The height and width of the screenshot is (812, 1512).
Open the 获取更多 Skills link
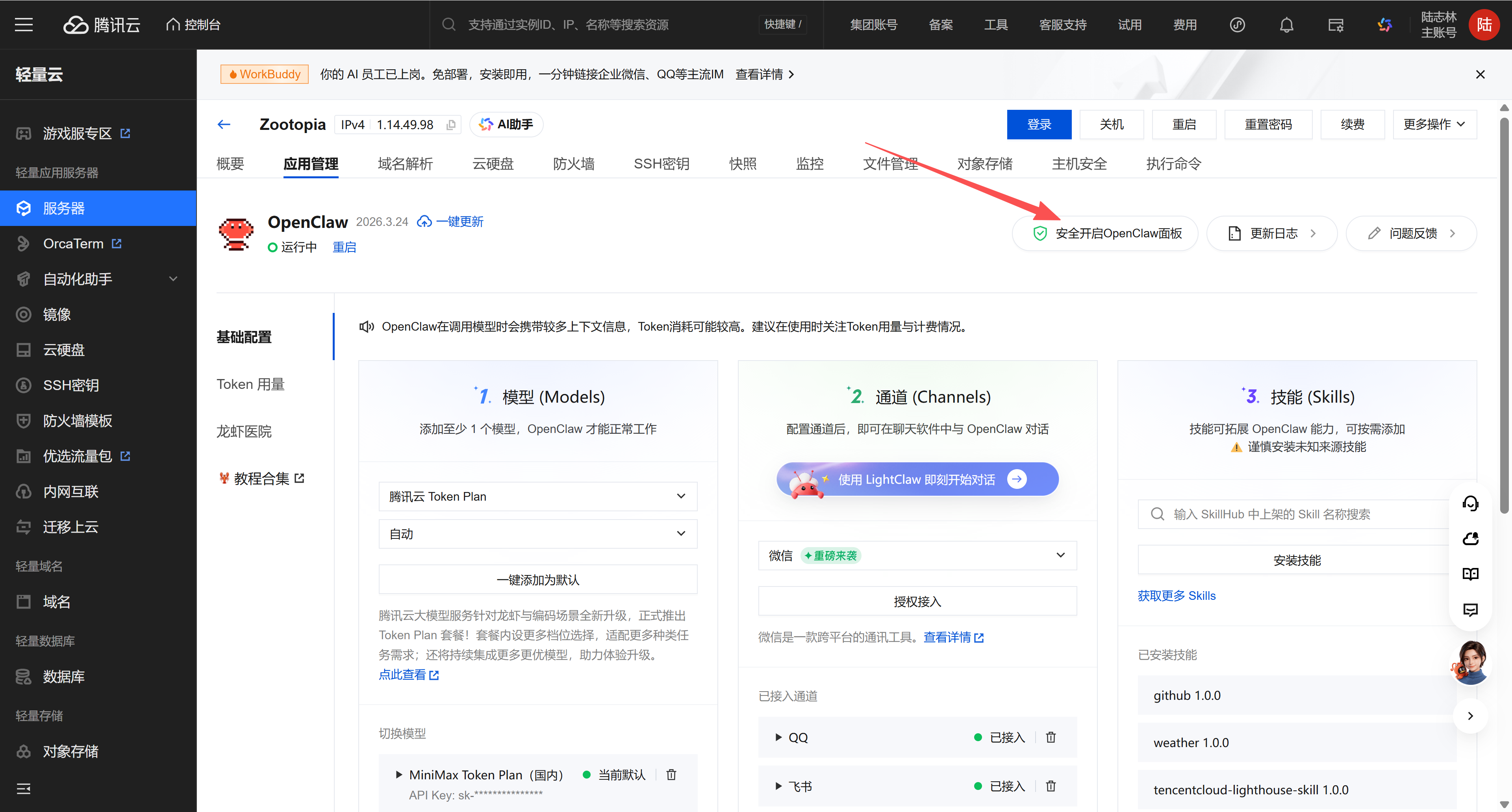(x=1176, y=596)
